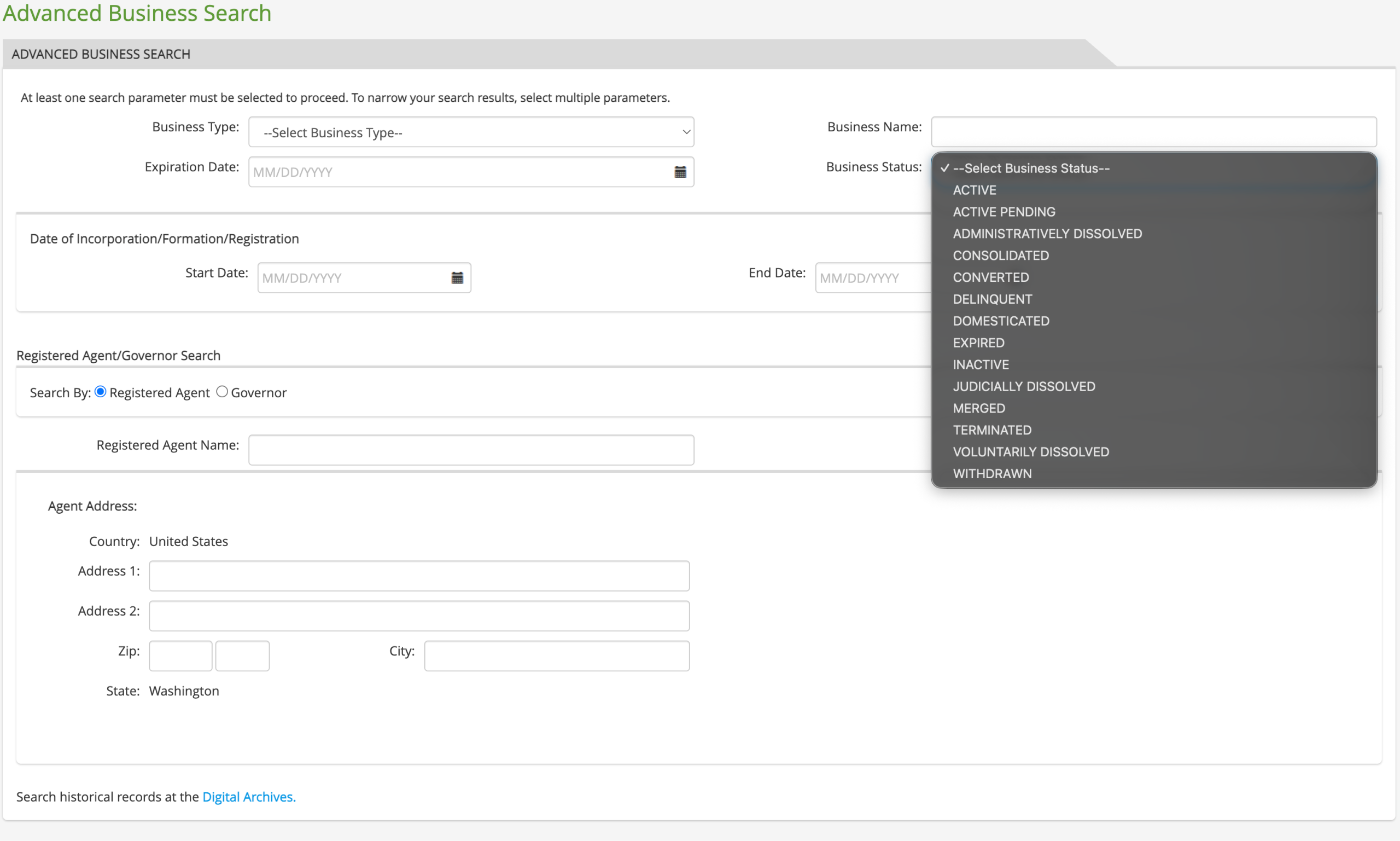Screen dimensions: 1400x841
Task: Select CONVERTED in status dropdown
Action: click(1154, 277)
